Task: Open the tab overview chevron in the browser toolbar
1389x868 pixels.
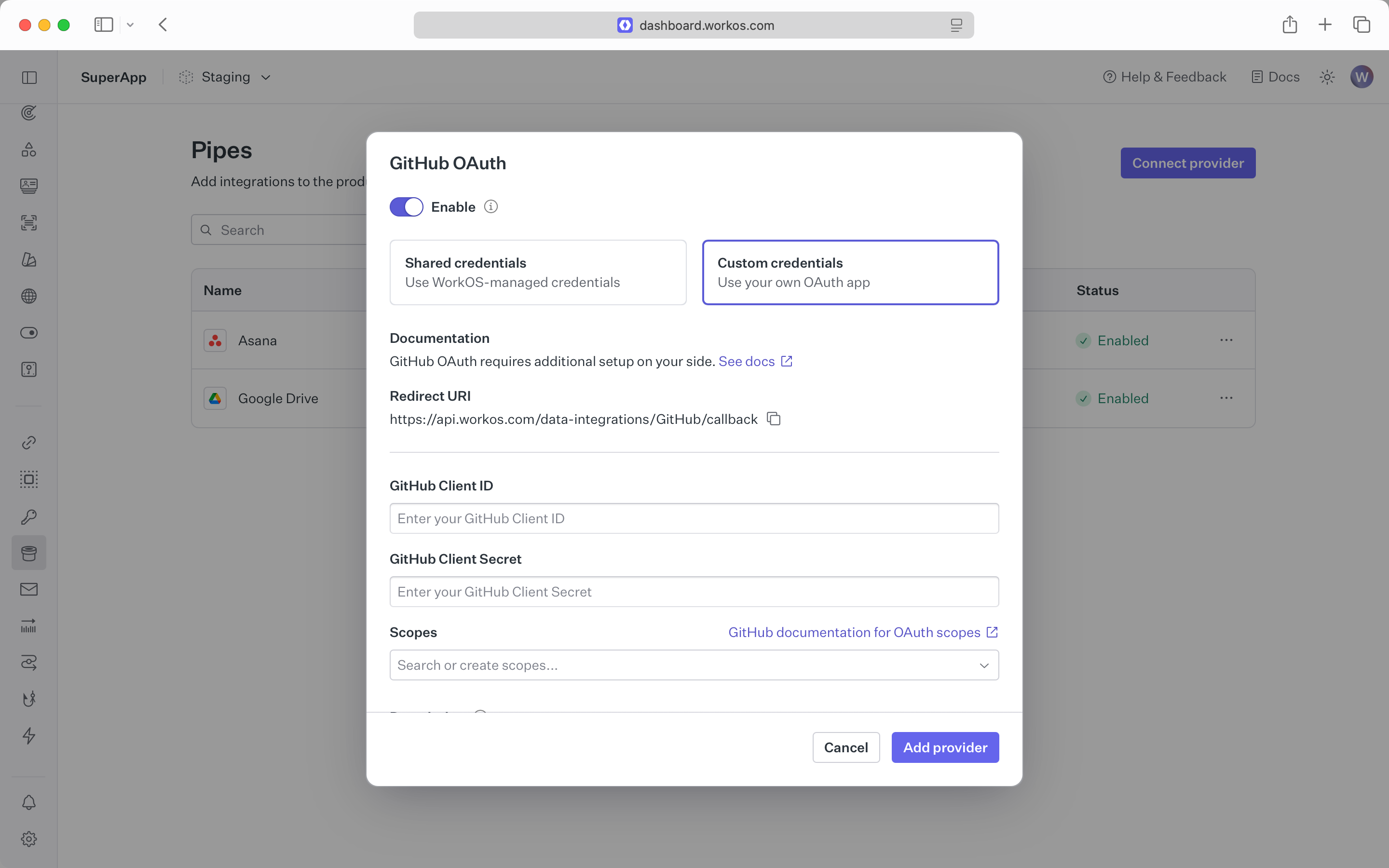Action: point(130,25)
